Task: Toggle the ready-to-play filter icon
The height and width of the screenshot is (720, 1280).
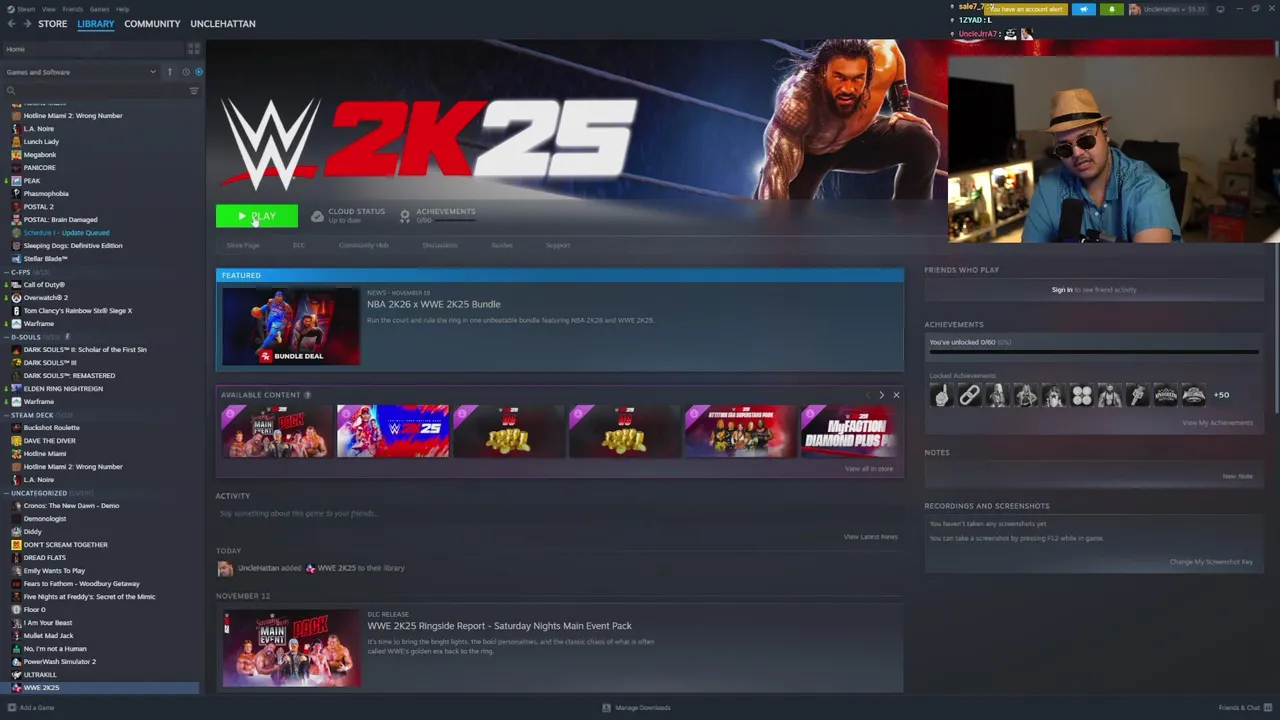Action: tap(198, 72)
